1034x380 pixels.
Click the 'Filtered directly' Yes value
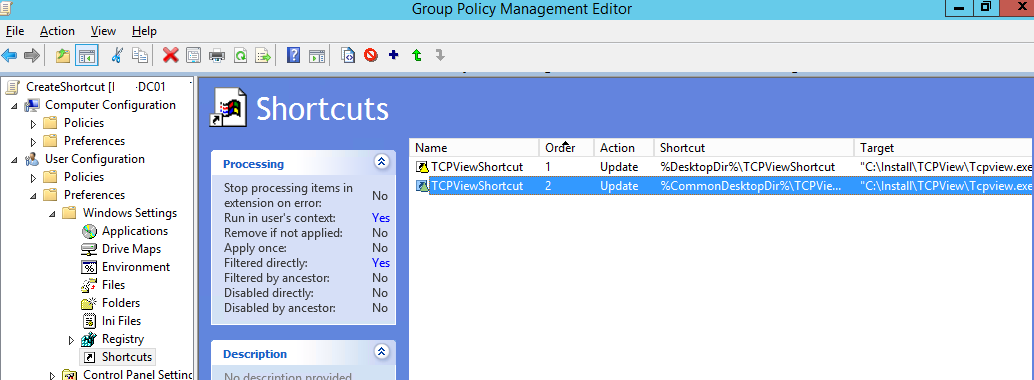click(x=380, y=263)
